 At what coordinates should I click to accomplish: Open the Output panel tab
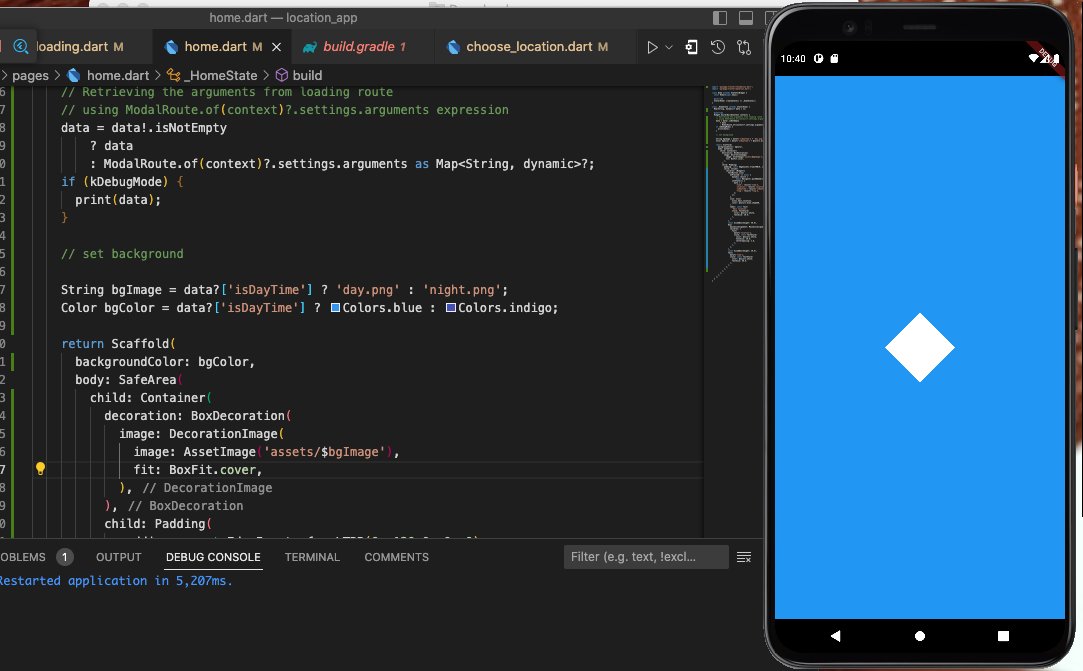(118, 557)
